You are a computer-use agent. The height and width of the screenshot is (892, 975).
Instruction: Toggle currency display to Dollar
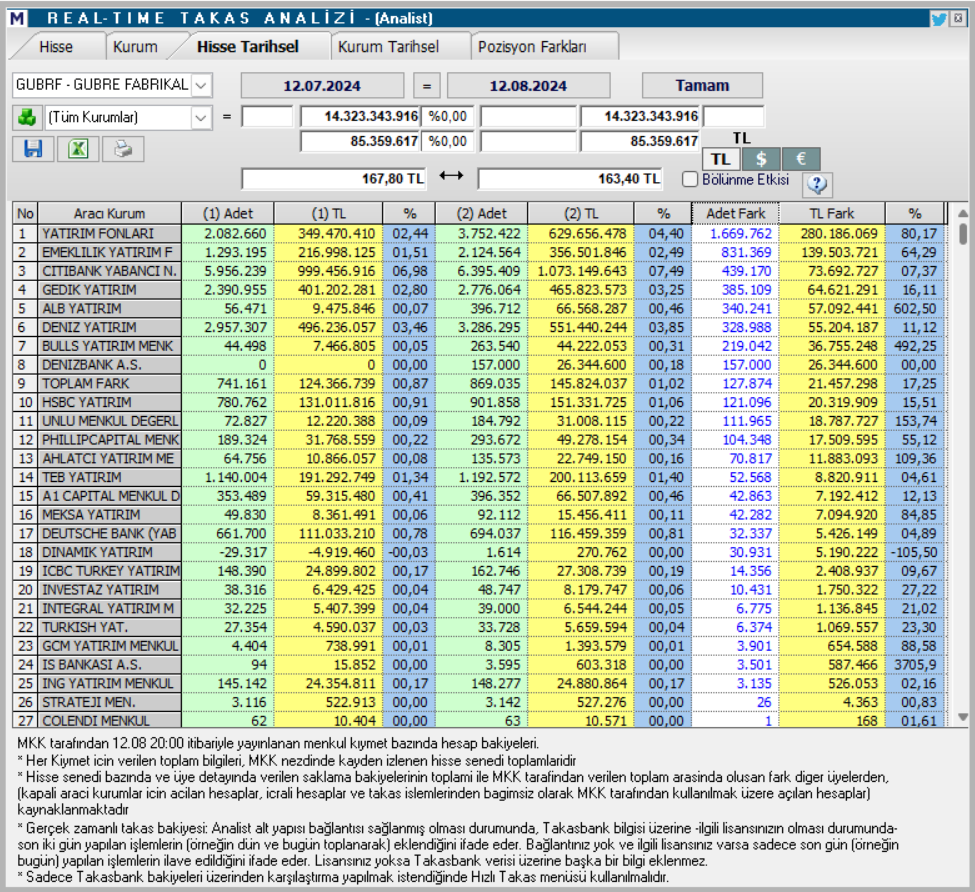click(760, 160)
